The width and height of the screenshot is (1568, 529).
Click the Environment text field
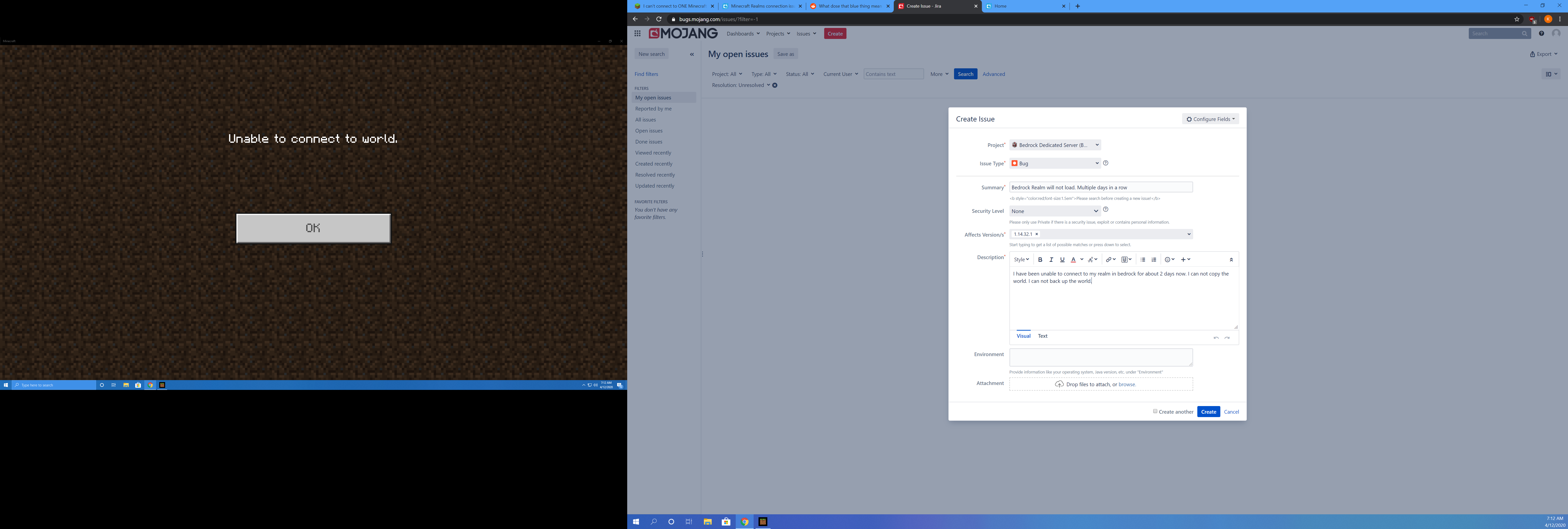tap(1101, 357)
